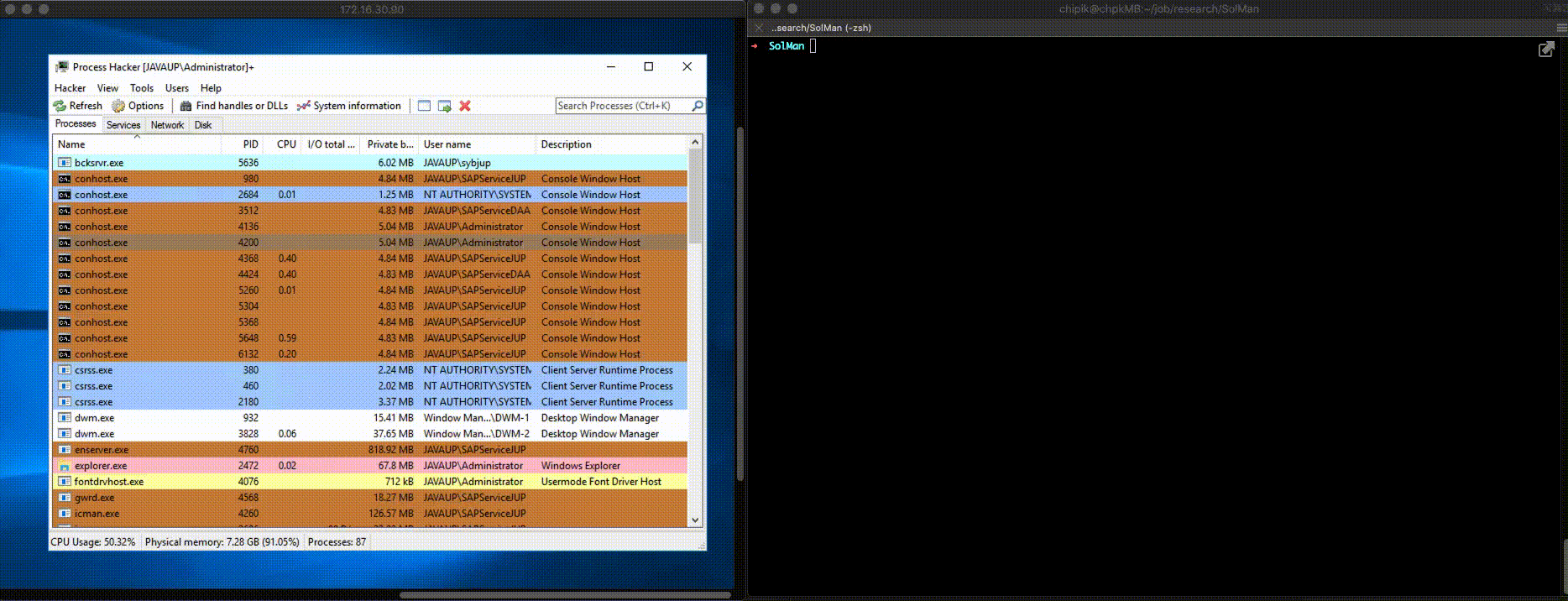
Task: Switch to the Processes tab
Action: pos(76,124)
